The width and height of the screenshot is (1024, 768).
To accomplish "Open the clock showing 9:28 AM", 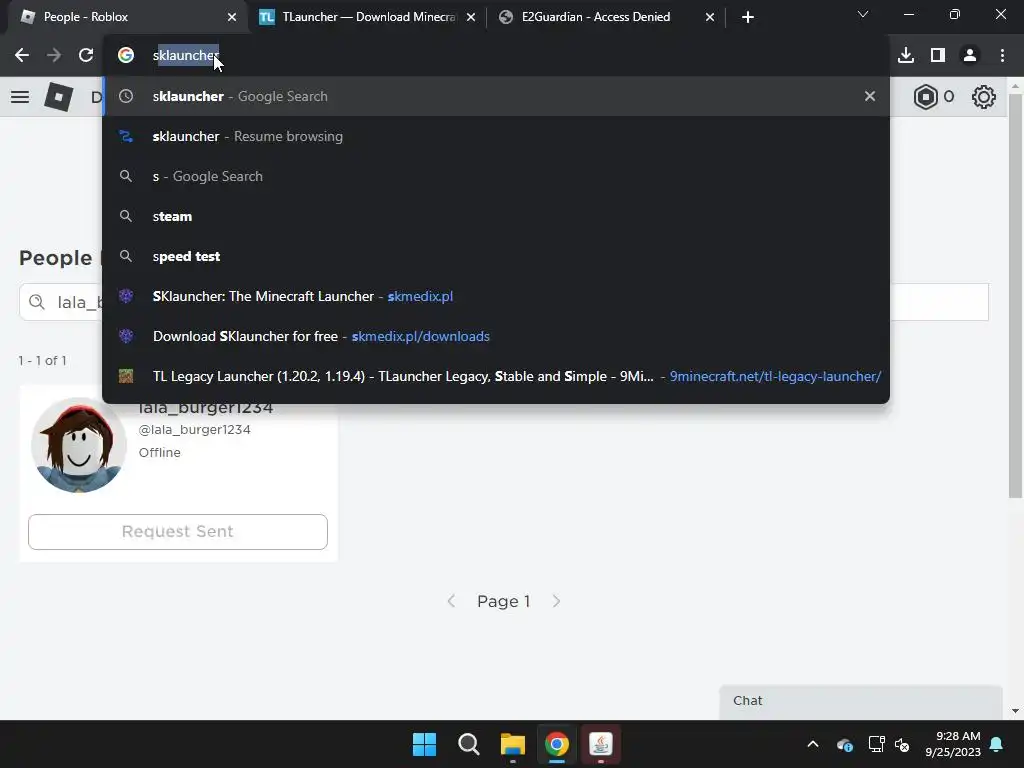I will (953, 744).
